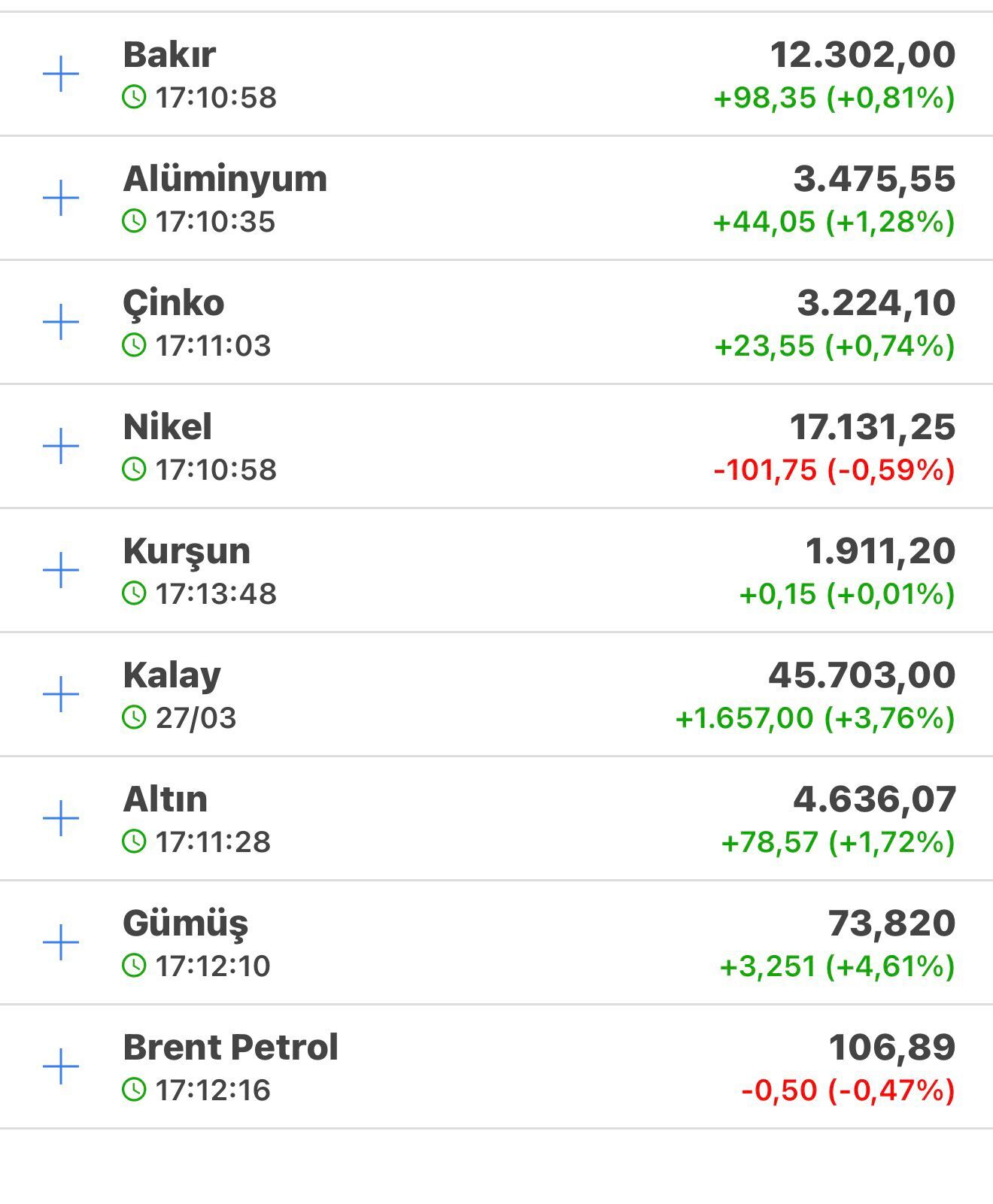Tap the plus icon beside Kalay
This screenshot has height=1204, width=993.
(61, 694)
